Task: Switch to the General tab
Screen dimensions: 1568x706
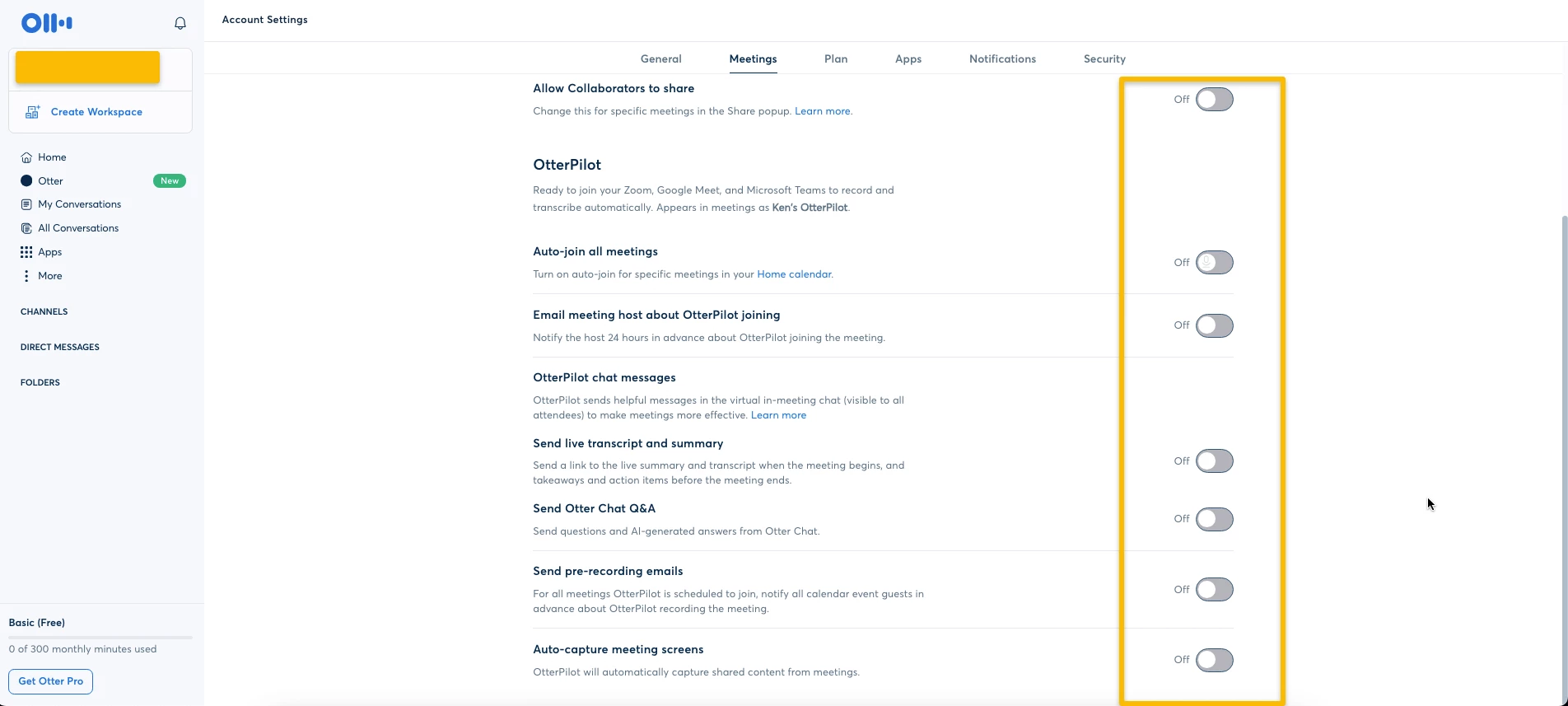Action: coord(660,59)
